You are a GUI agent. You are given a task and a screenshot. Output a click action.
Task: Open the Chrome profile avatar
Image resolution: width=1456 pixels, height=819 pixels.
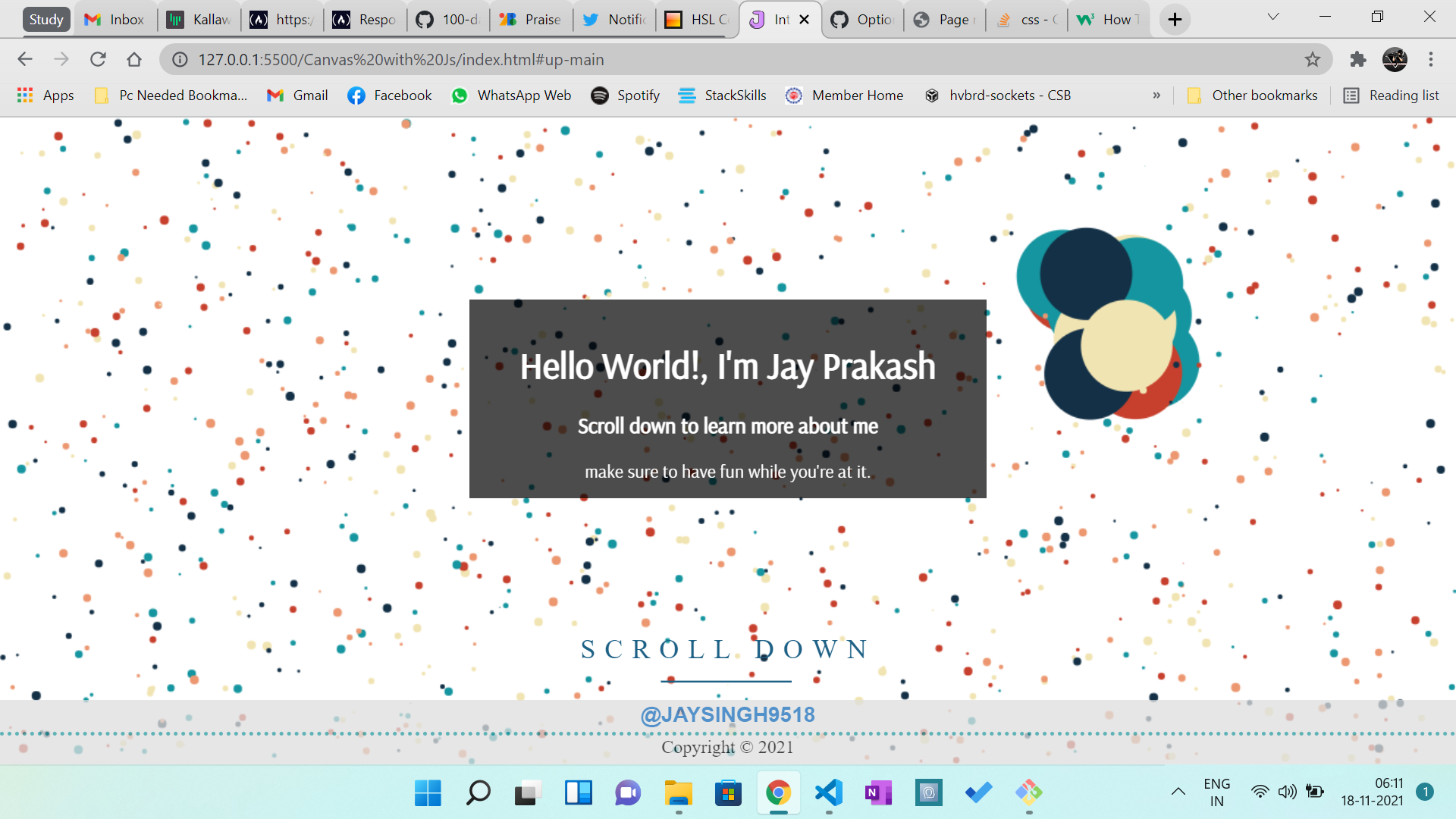[1396, 59]
